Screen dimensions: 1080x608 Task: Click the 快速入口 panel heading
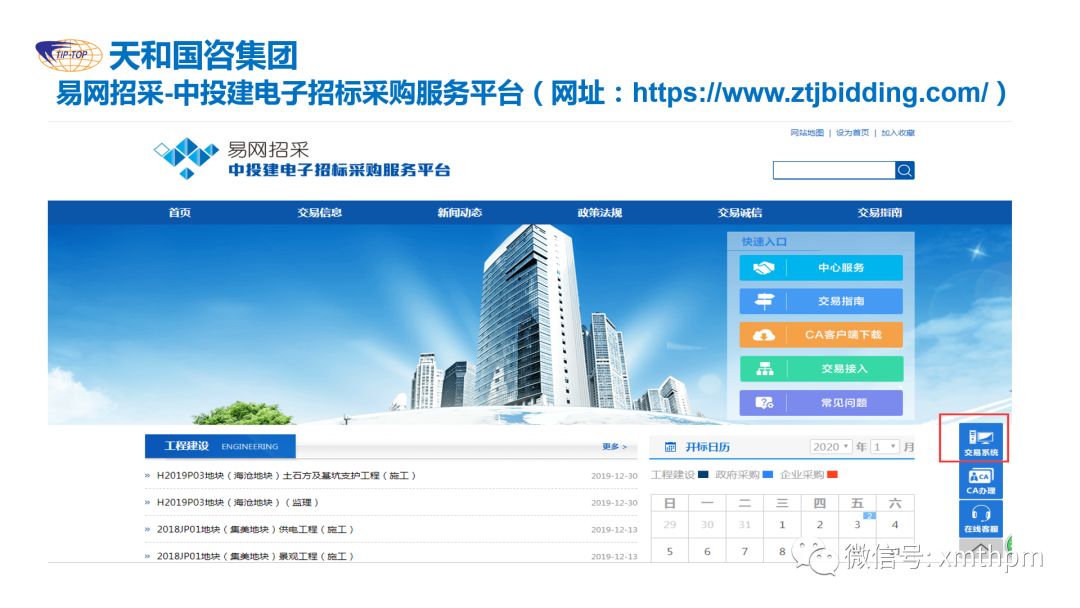[x=764, y=242]
